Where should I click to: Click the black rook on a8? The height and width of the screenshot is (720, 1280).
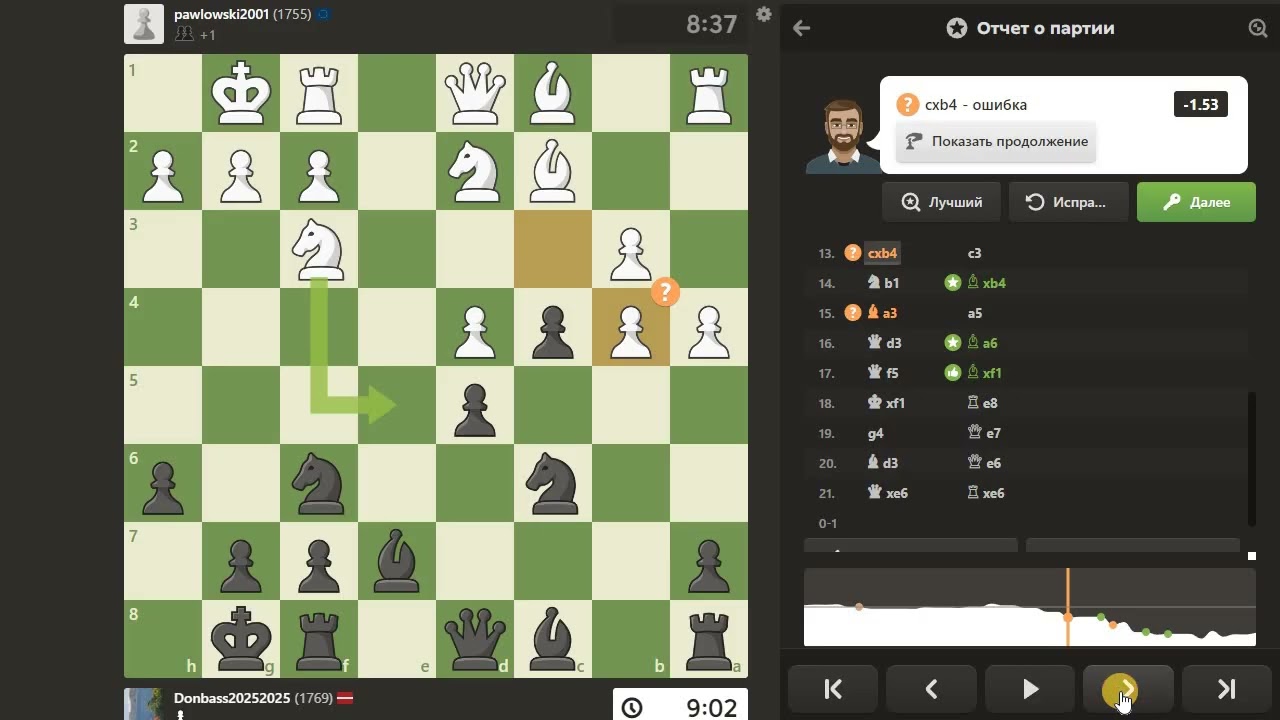point(709,639)
